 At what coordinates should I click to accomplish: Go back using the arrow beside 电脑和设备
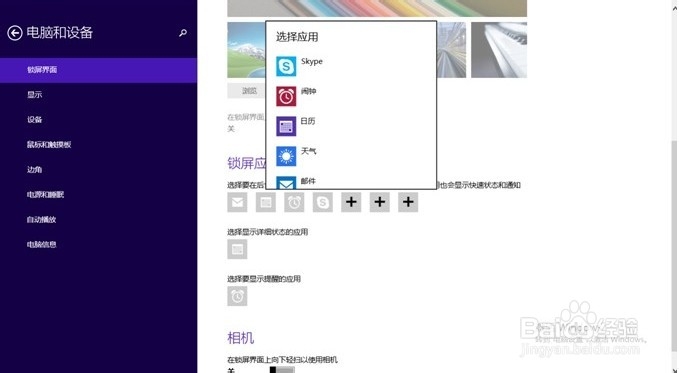point(15,33)
